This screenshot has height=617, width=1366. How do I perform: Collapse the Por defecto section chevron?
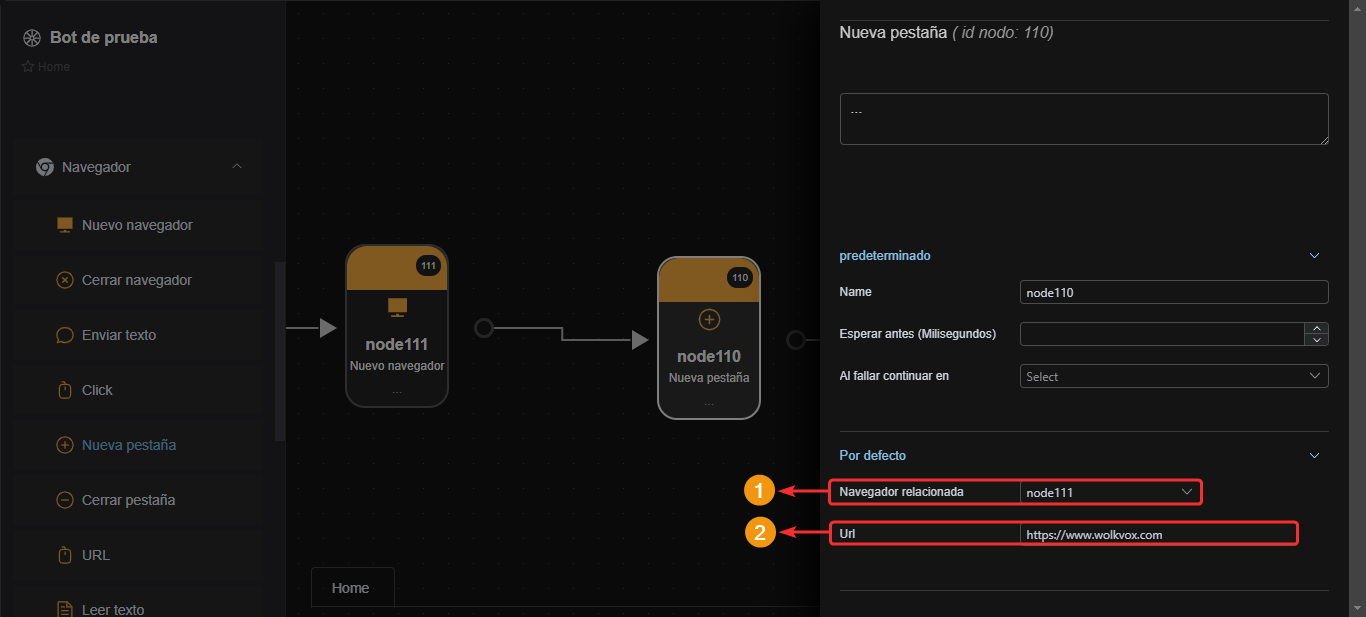[x=1315, y=456]
